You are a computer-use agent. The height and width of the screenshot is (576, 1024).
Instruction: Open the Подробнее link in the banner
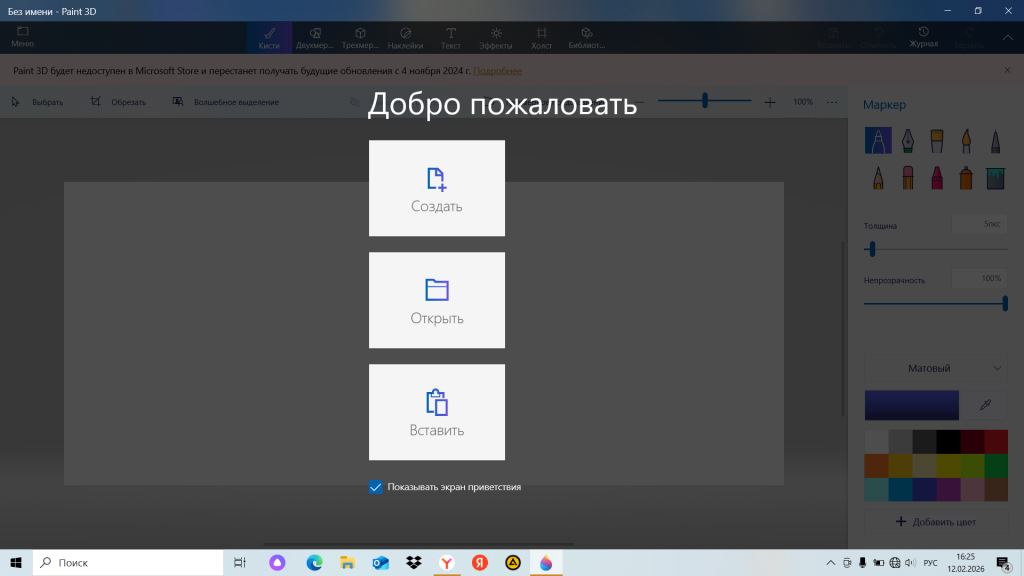coord(497,71)
